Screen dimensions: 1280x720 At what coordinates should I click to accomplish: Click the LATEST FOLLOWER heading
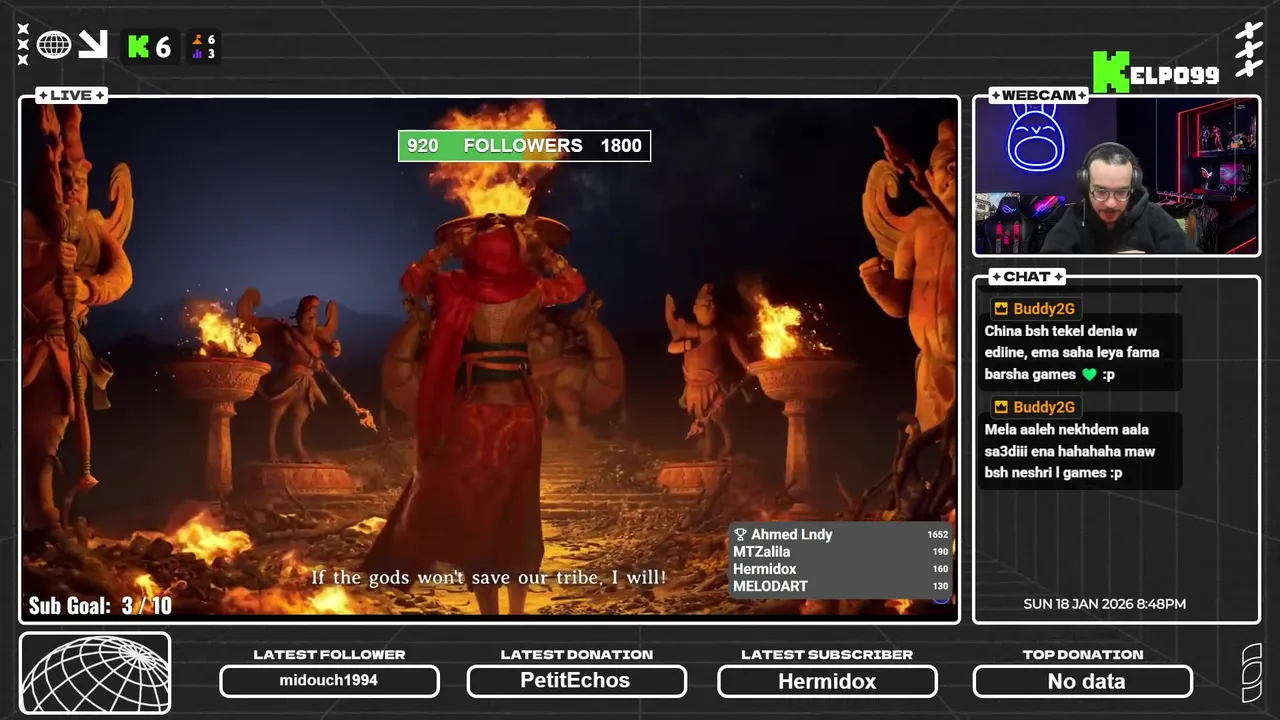point(329,655)
